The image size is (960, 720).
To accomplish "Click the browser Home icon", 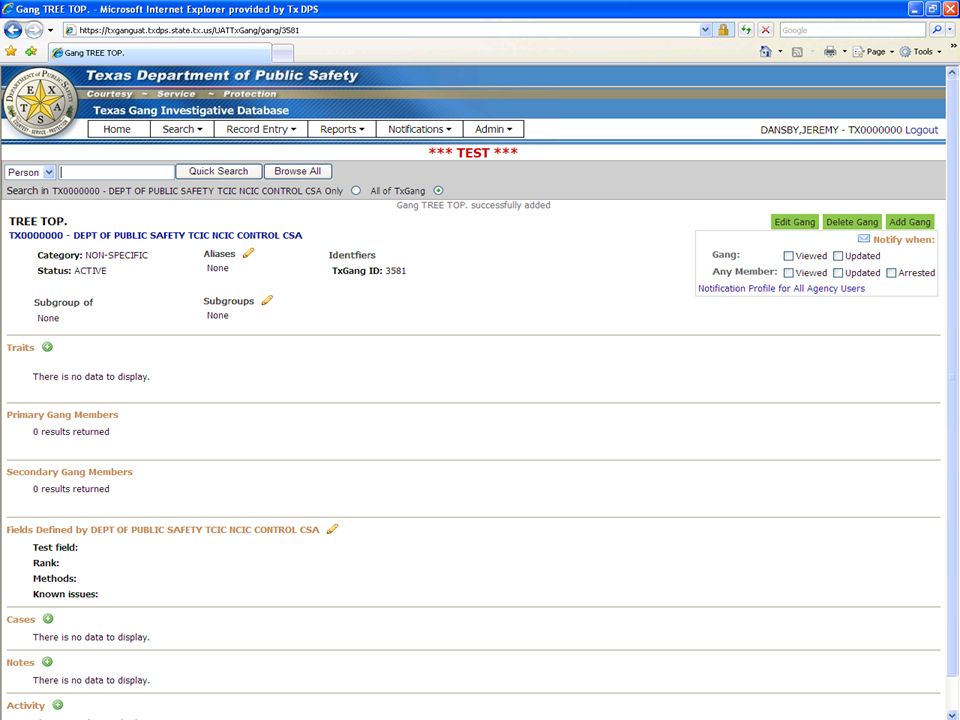I will 765,51.
